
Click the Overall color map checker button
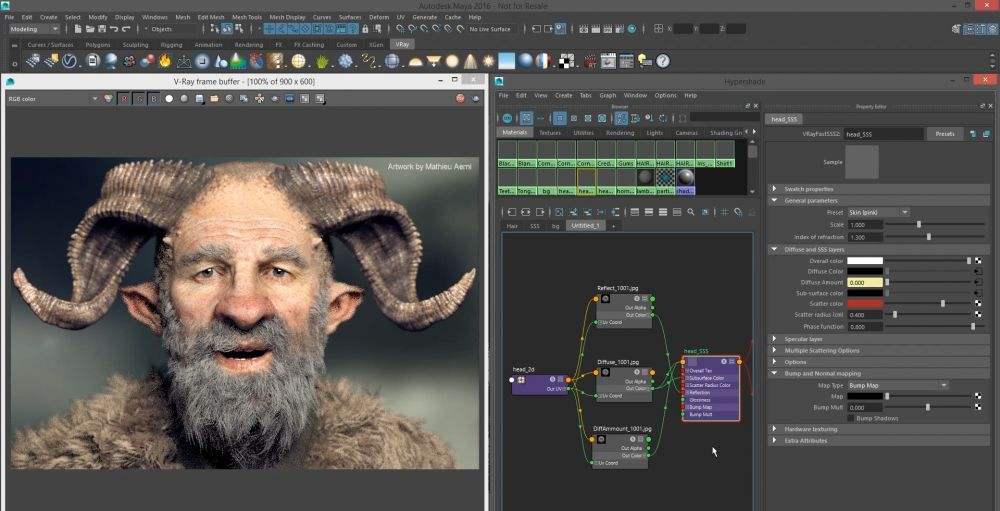point(978,261)
